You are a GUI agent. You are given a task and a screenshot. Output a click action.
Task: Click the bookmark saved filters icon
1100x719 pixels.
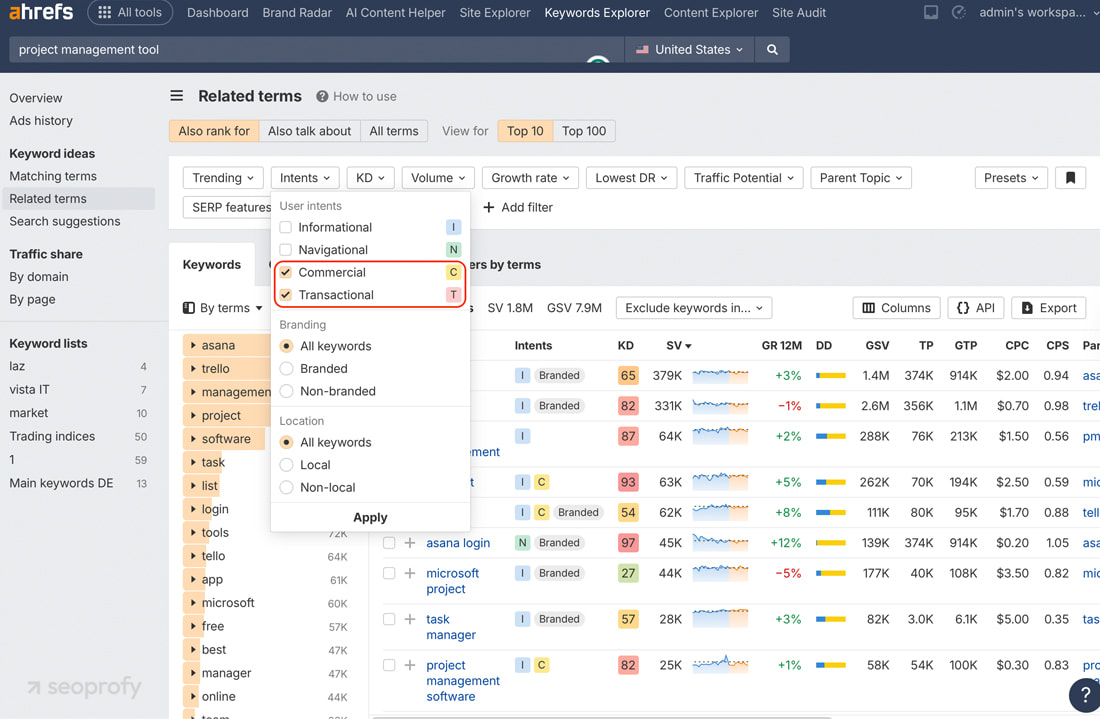[x=1070, y=178]
